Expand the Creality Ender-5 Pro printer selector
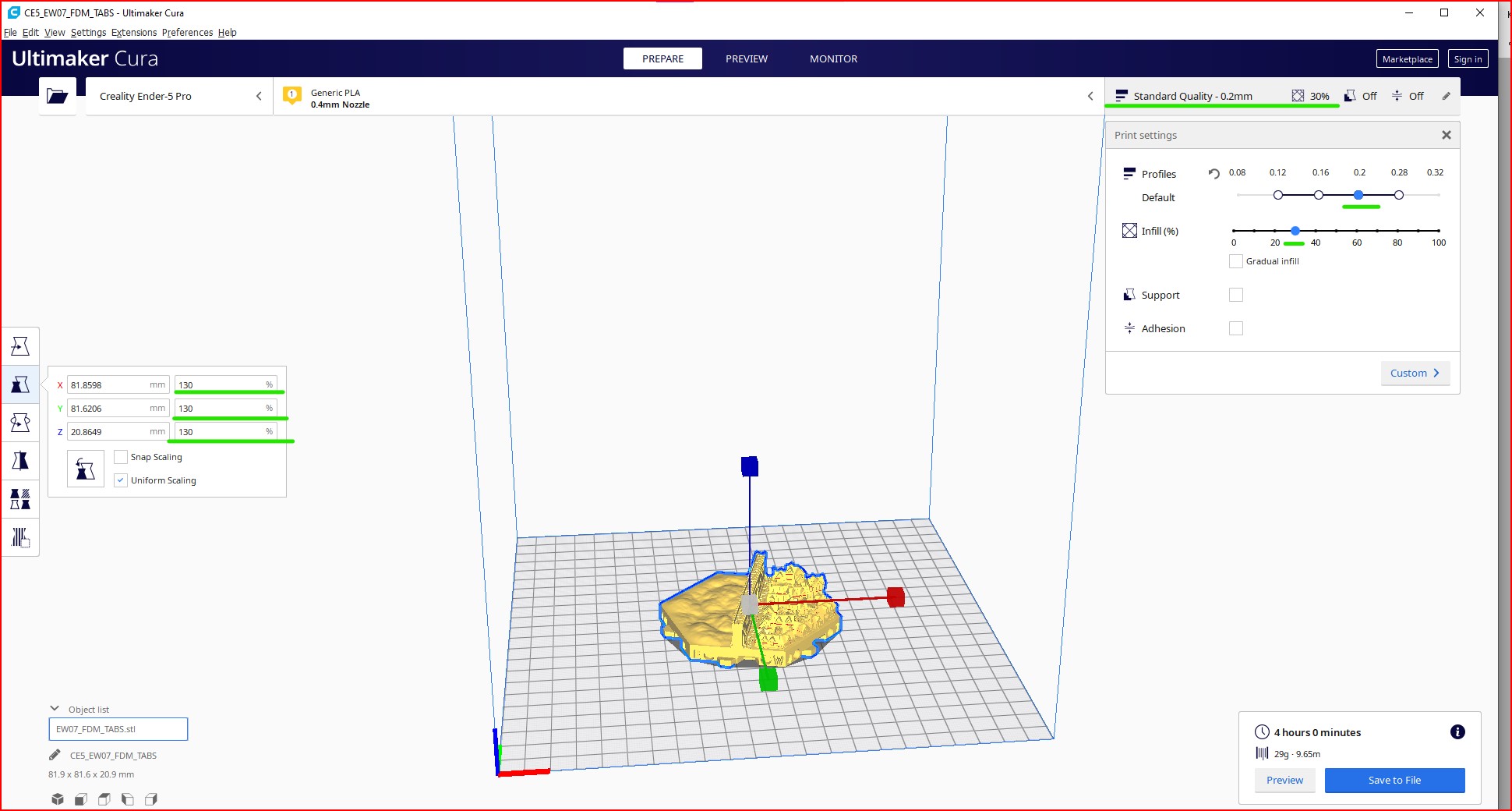Image resolution: width=1512 pixels, height=811 pixels. coord(179,96)
